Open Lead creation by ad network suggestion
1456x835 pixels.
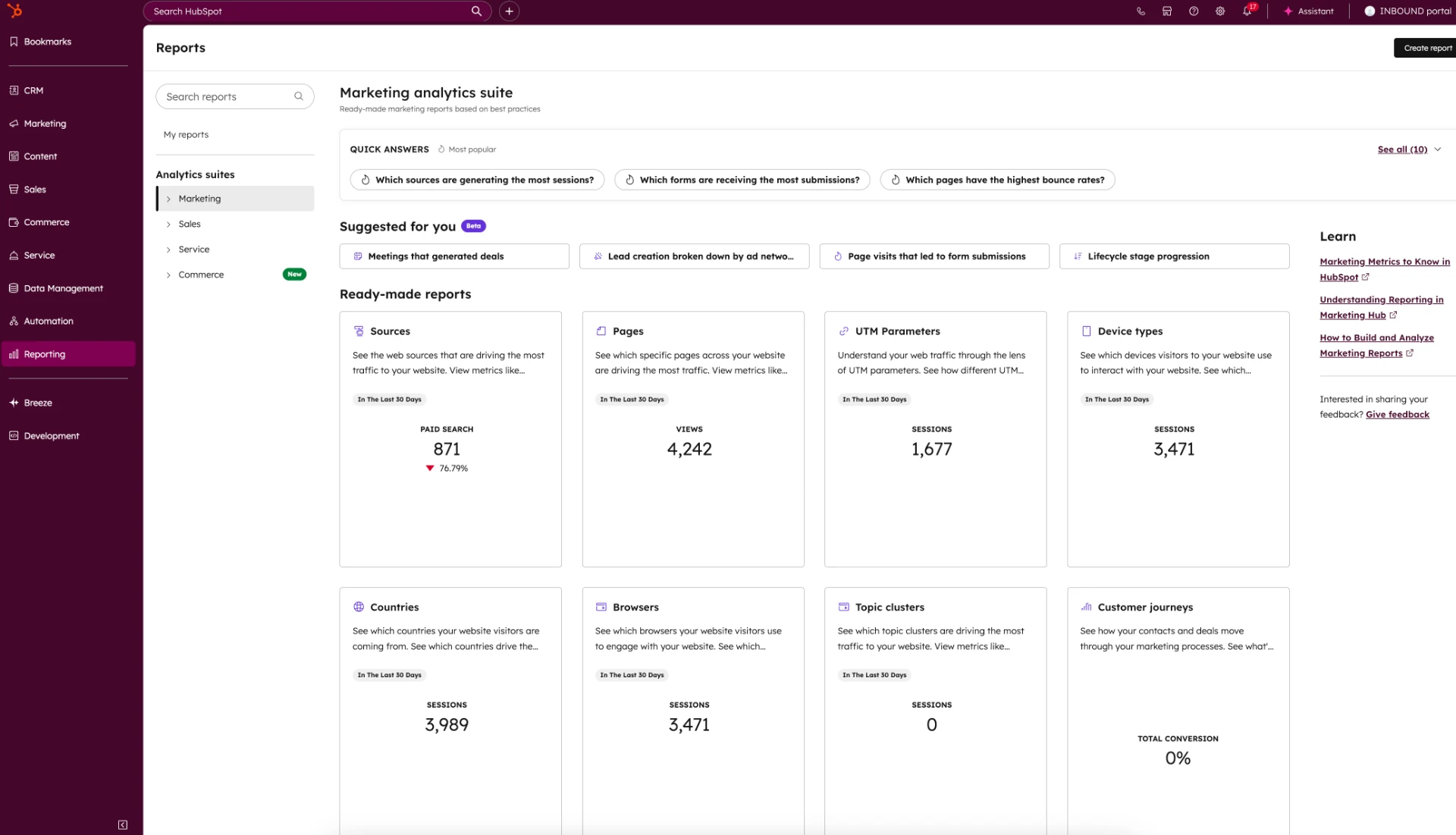pos(694,256)
